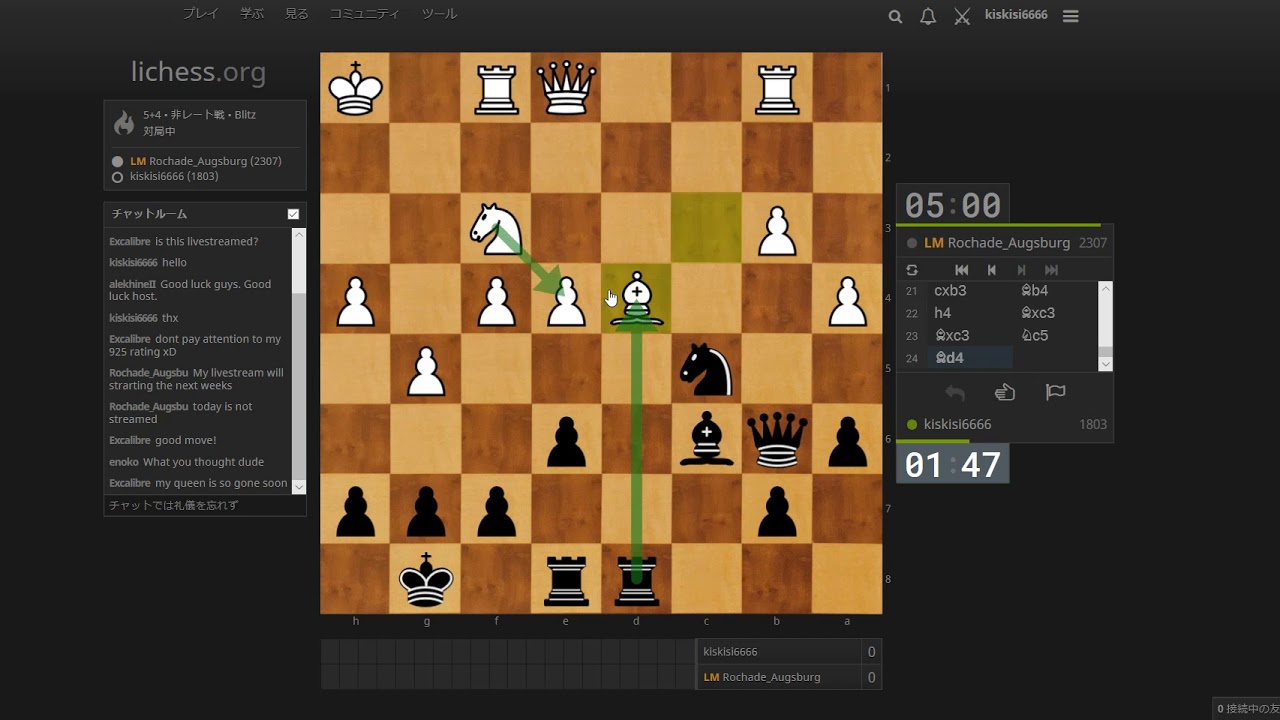Click Excalibre's 'good move!' chat message
The height and width of the screenshot is (720, 1280).
click(x=186, y=440)
